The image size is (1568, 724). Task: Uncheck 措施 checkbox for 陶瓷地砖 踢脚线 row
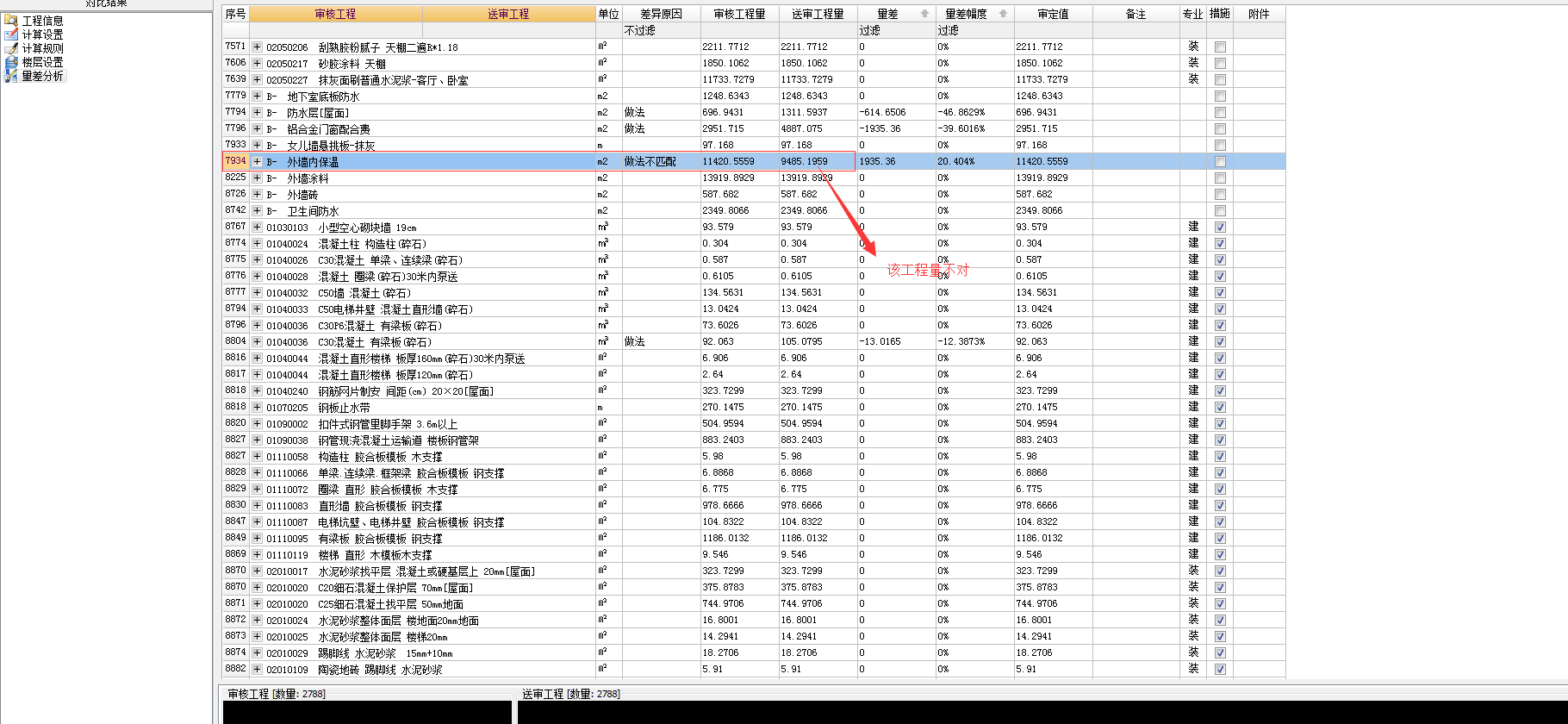tap(1220, 670)
